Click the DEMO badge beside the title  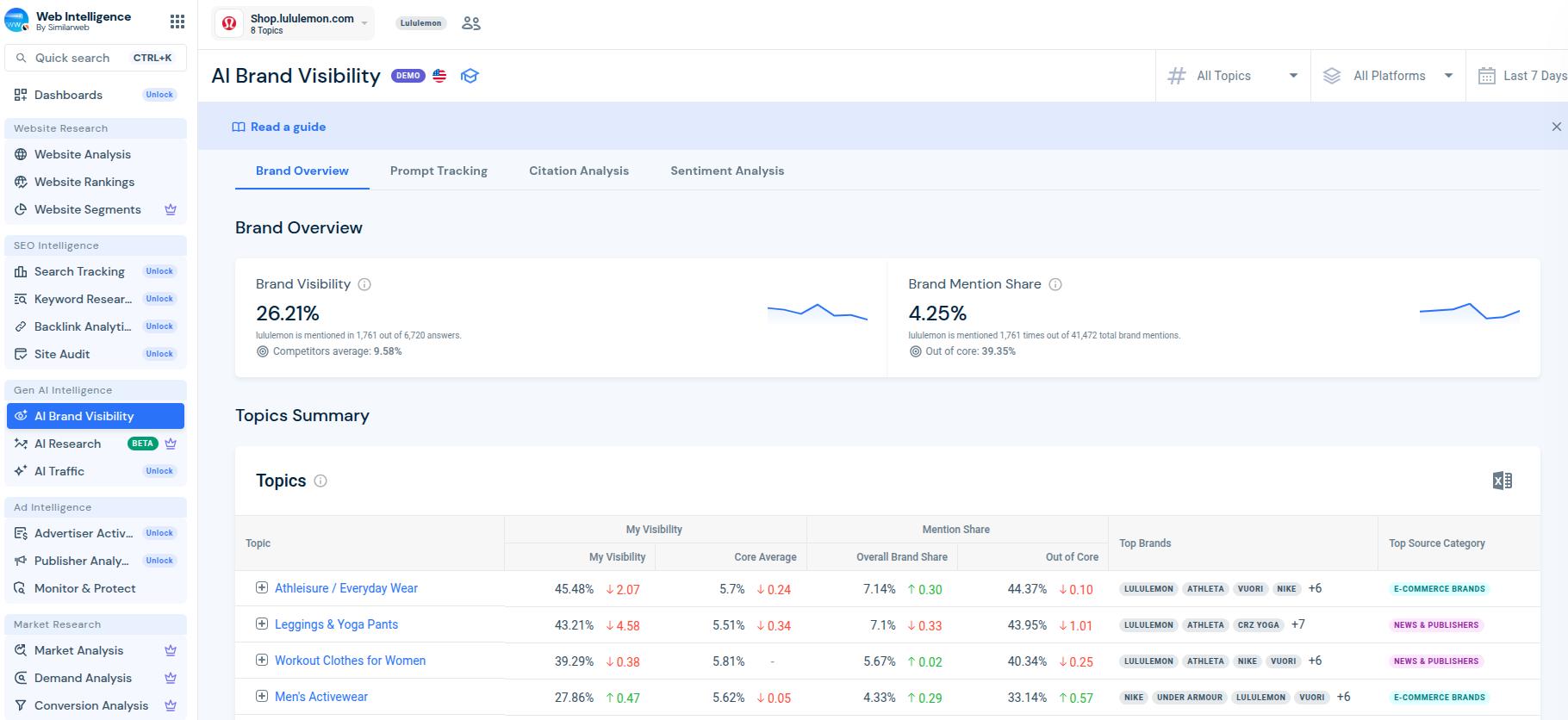click(408, 76)
